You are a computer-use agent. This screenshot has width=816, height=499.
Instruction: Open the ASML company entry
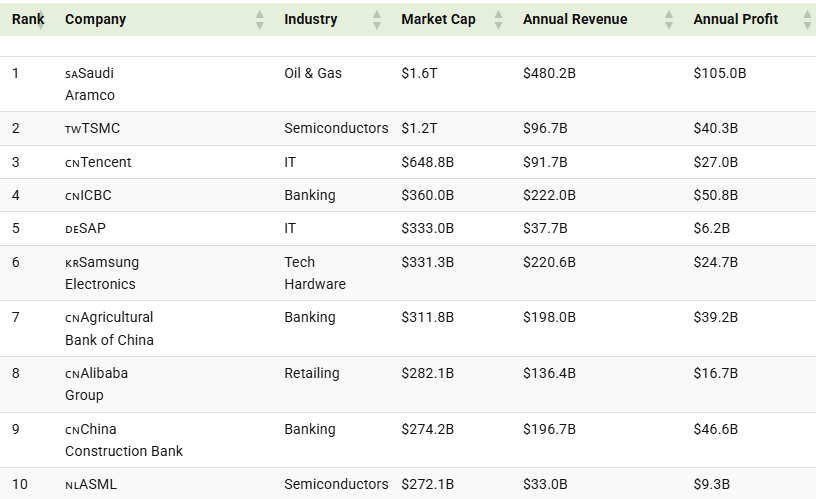91,484
